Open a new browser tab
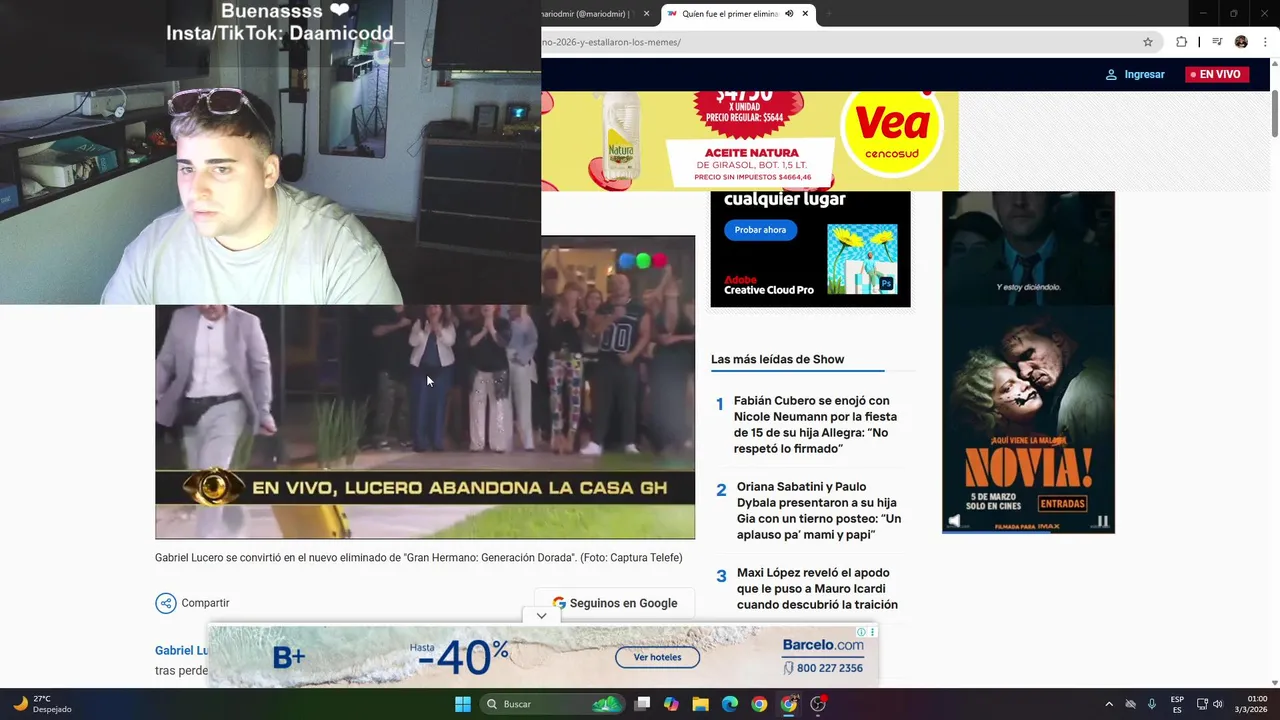This screenshot has height=720, width=1280. tap(828, 14)
